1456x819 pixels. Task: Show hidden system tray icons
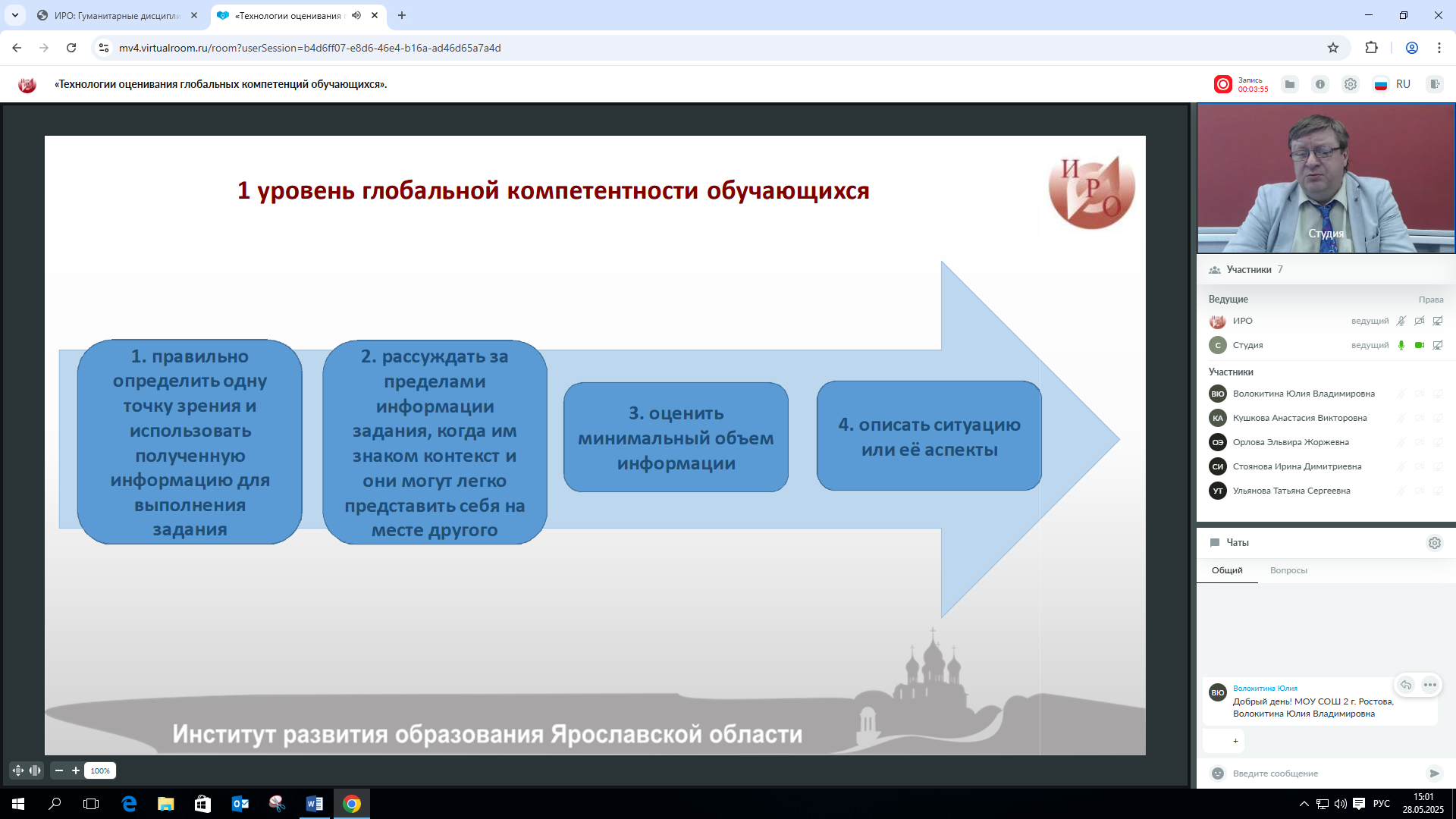click(x=1304, y=804)
